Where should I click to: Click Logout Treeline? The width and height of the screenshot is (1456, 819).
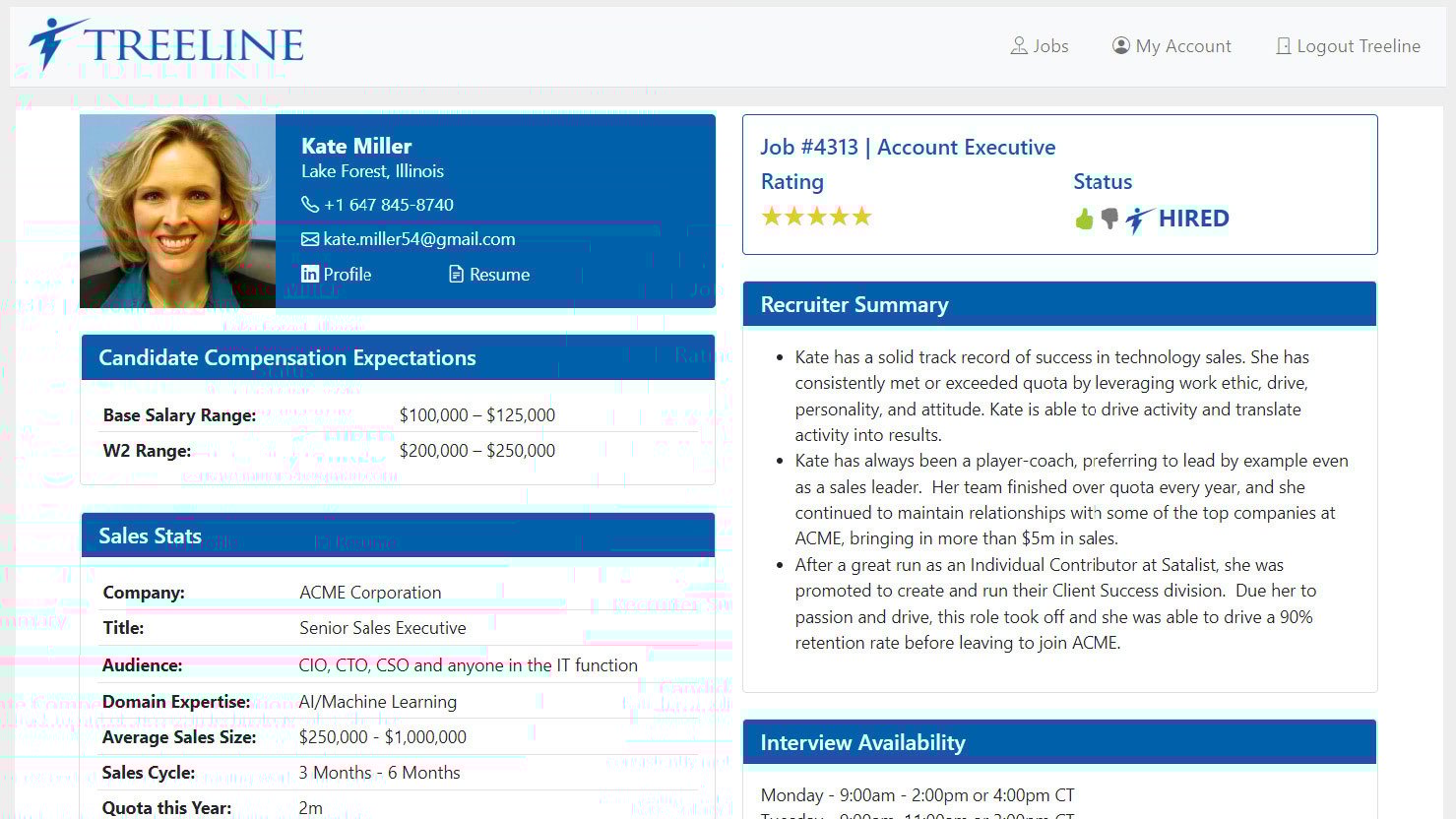pos(1348,46)
